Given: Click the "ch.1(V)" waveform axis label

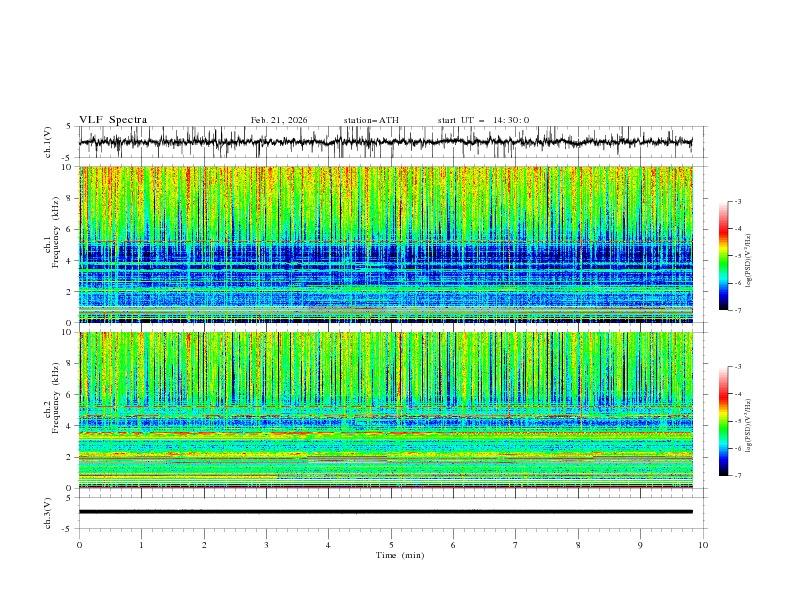Looking at the screenshot, I should point(48,142).
